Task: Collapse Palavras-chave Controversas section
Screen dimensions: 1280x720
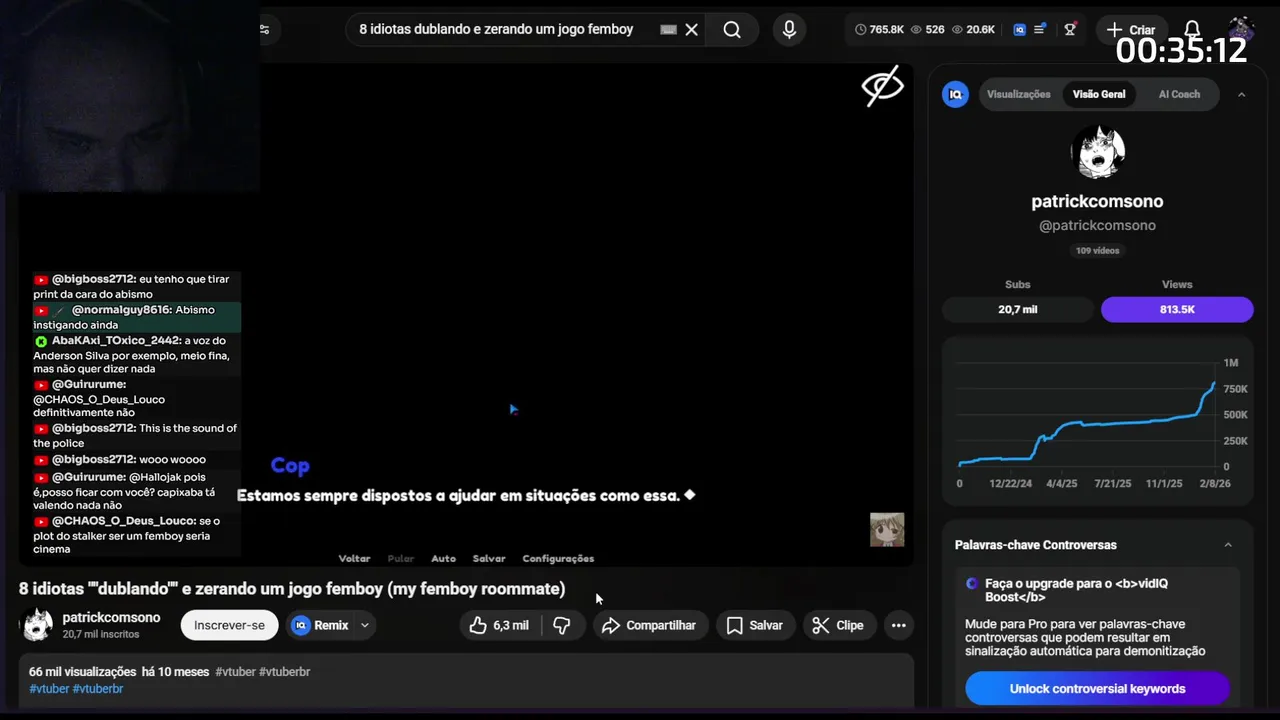Action: click(1228, 545)
